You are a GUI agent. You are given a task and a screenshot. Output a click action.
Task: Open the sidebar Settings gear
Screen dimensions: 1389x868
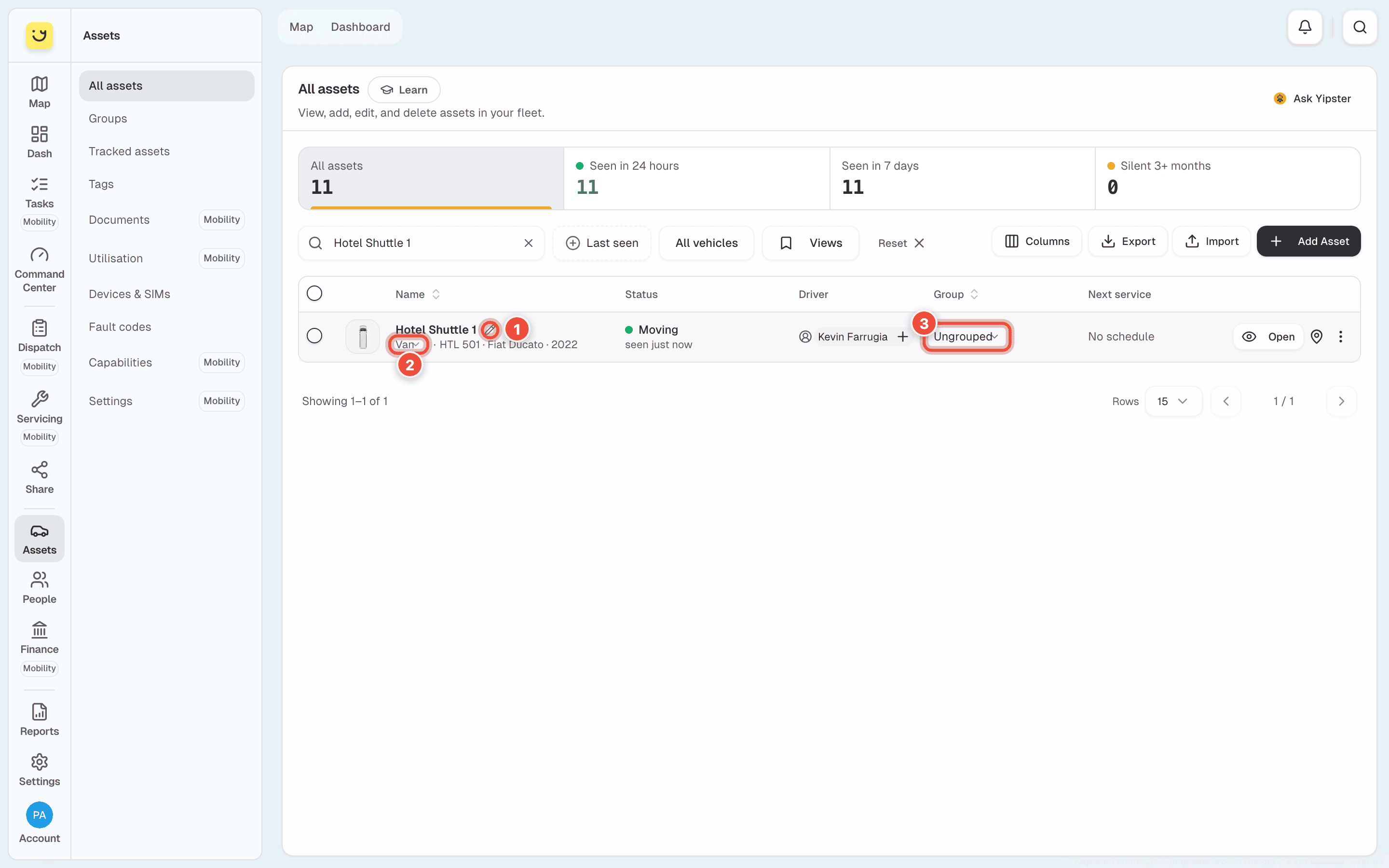tap(39, 770)
